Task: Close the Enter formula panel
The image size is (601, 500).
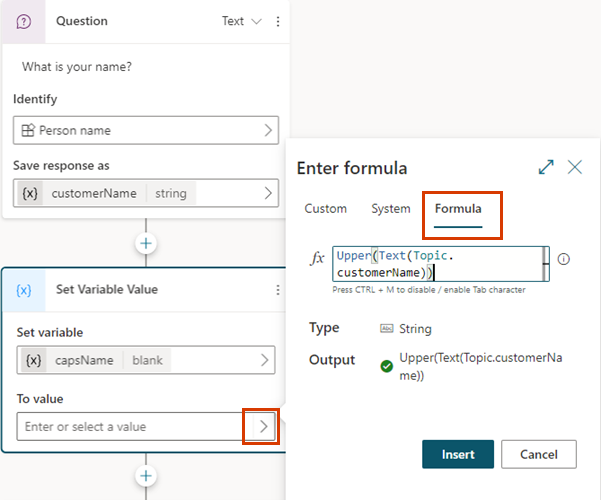Action: tap(575, 167)
